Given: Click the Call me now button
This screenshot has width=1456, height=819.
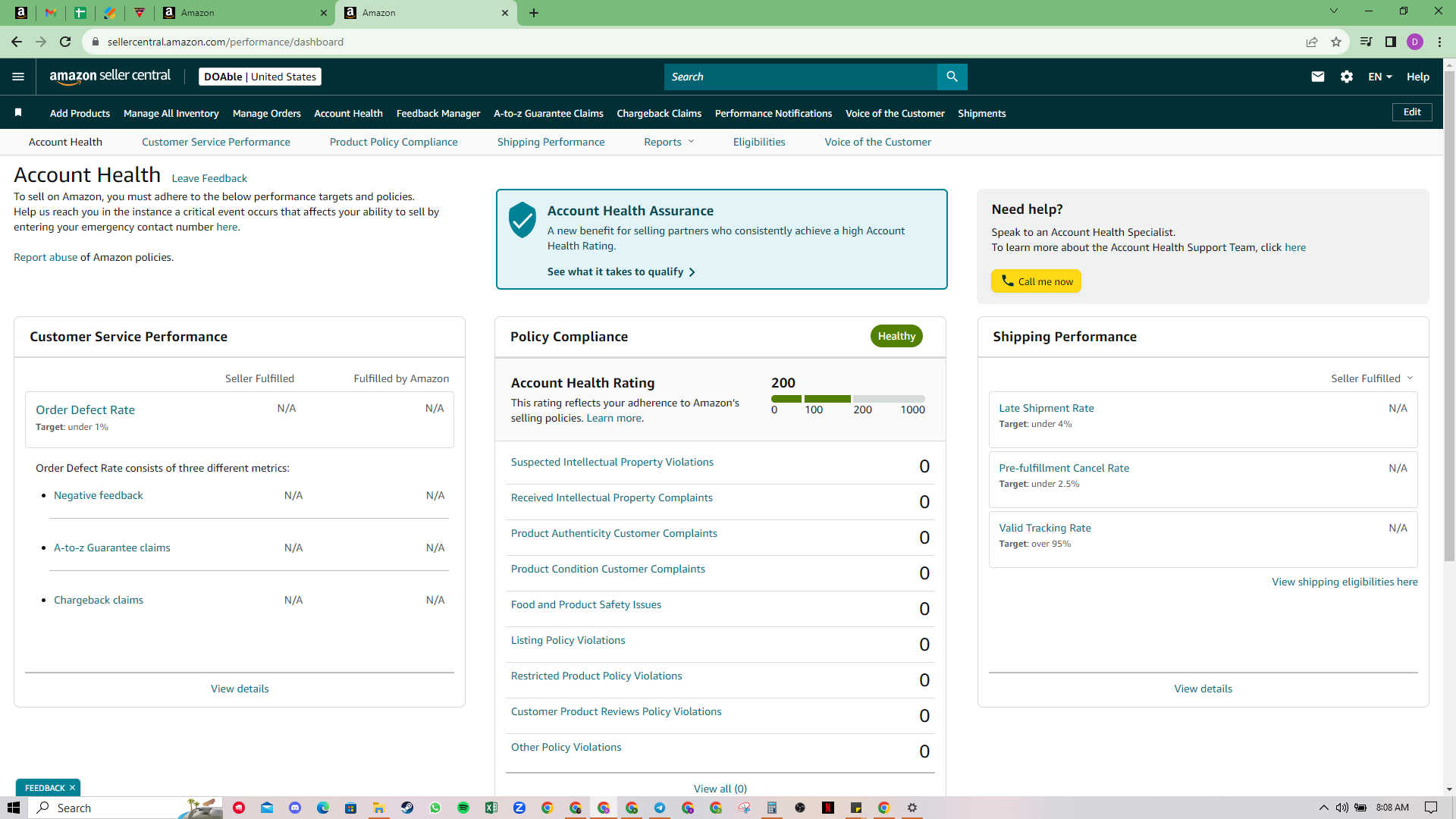Looking at the screenshot, I should [1036, 281].
